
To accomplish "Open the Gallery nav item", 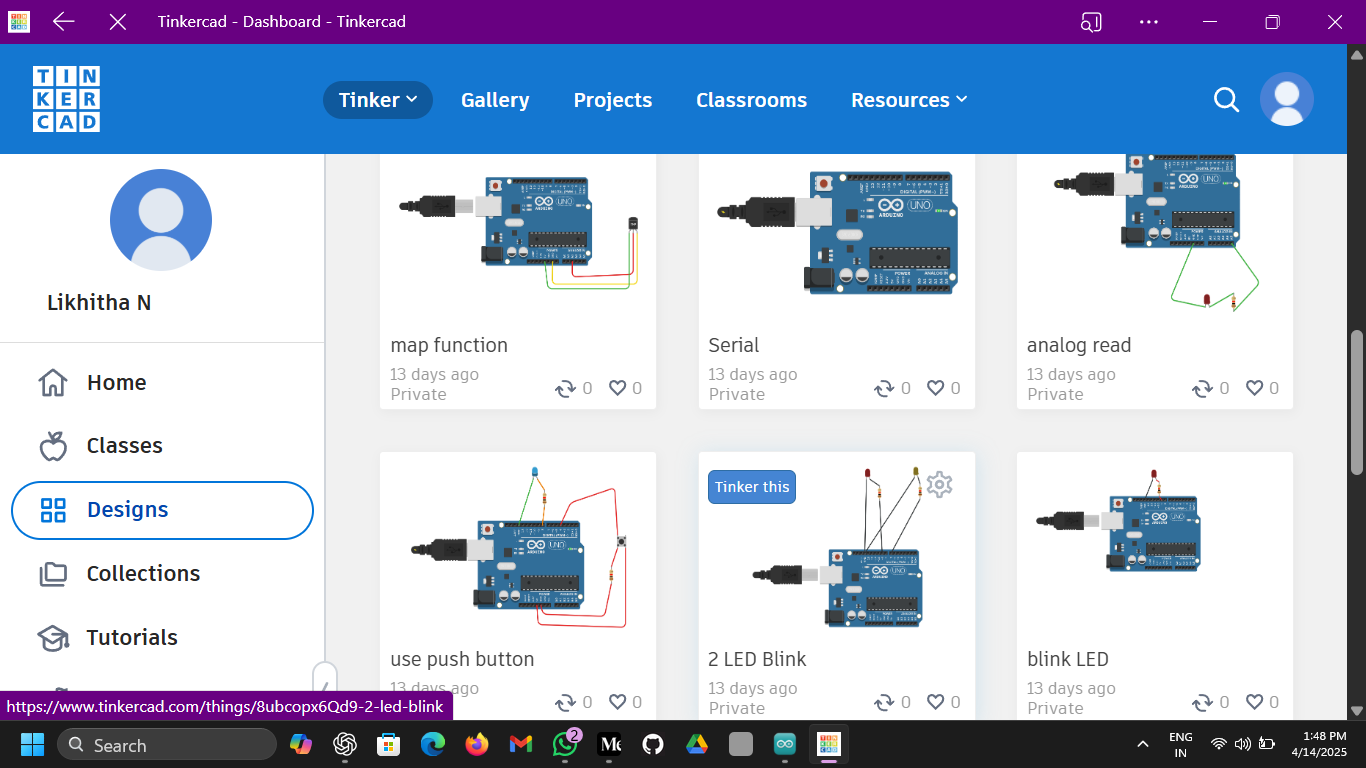I will coord(495,100).
